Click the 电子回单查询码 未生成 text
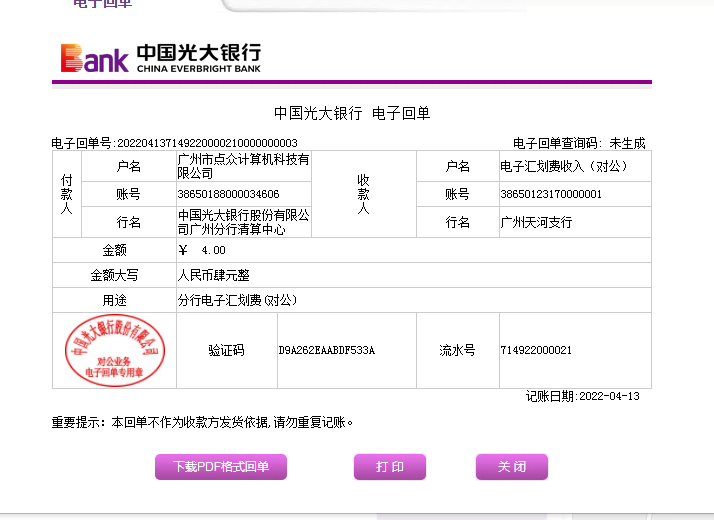The image size is (714, 520). click(579, 143)
